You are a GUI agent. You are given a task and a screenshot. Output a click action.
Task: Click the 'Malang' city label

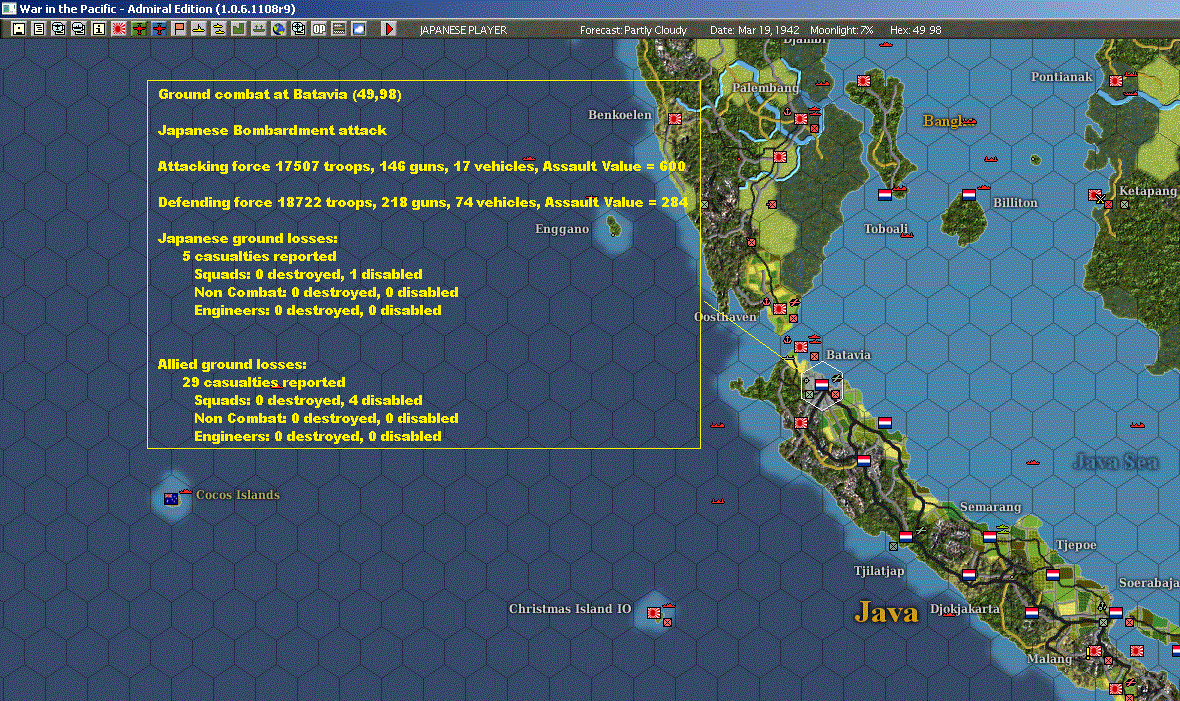[x=1050, y=659]
